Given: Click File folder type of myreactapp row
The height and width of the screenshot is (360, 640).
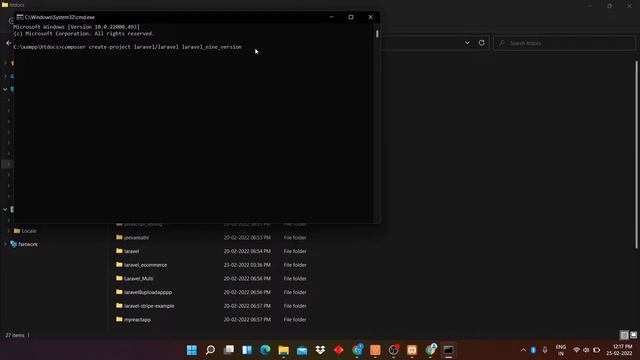Looking at the screenshot, I should tap(295, 320).
